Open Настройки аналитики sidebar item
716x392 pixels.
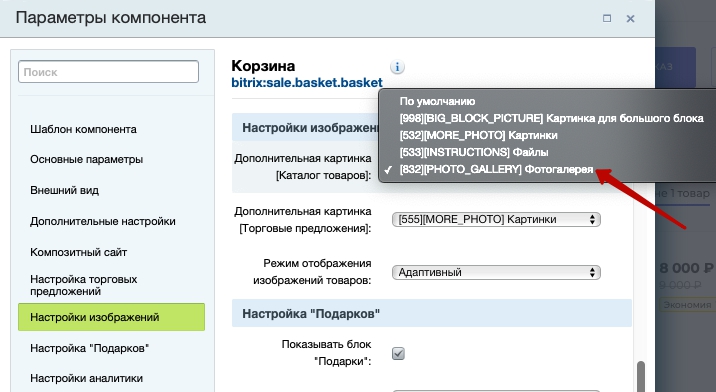point(86,378)
